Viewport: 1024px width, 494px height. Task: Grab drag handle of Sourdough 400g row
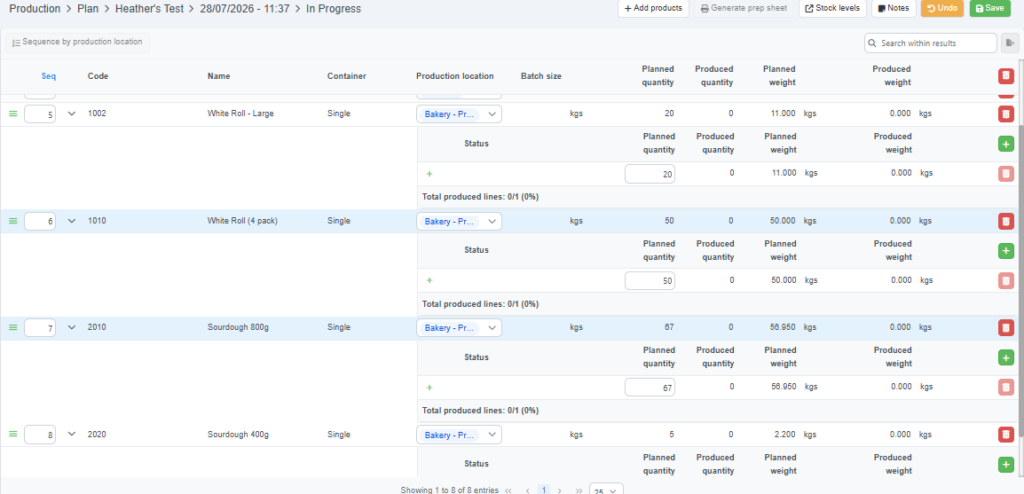(x=12, y=434)
